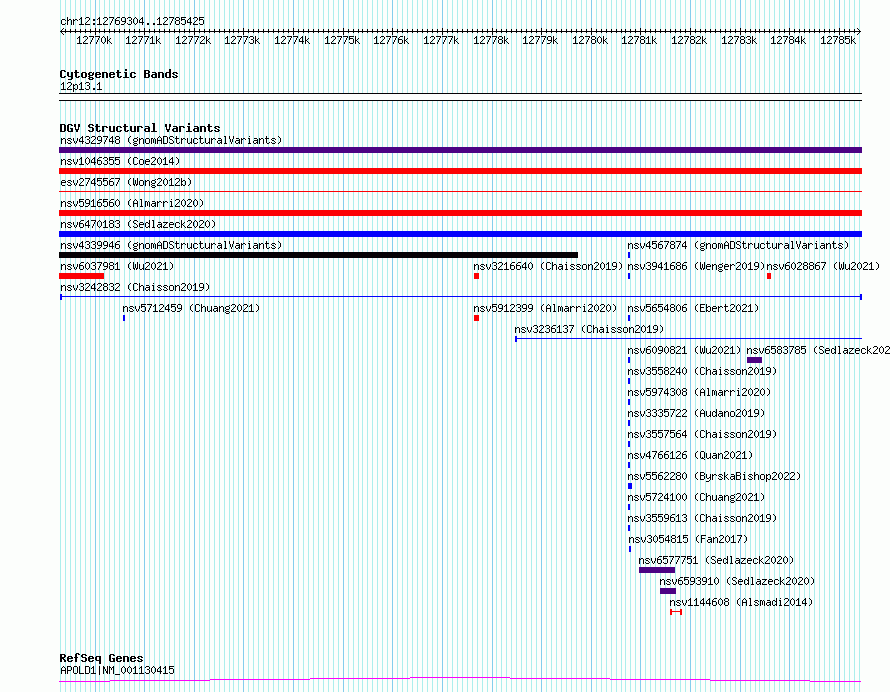
Task: Select the nsv1046355 (Coe2014) label
Action: point(120,161)
